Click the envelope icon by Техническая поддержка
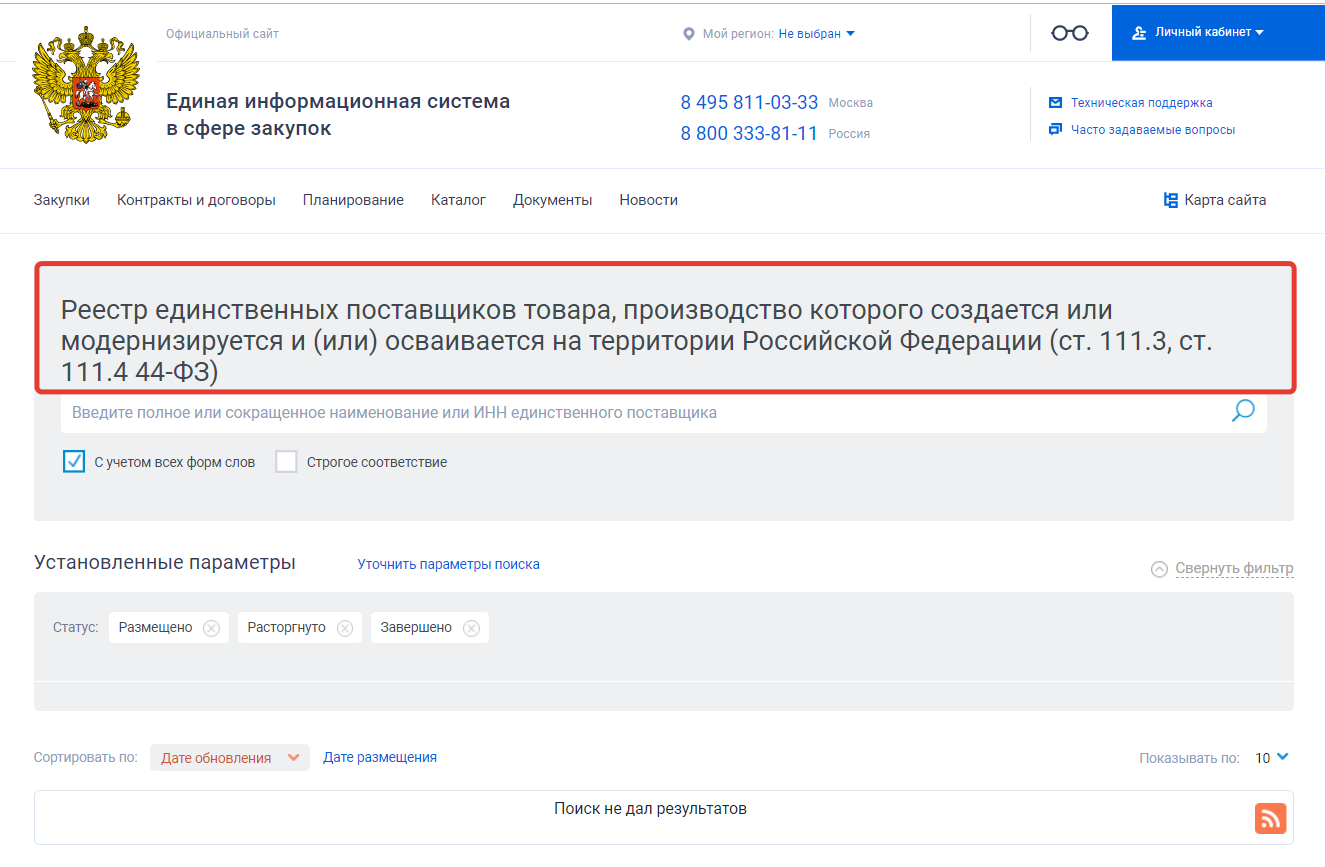Screen dimensions: 1325x867 point(1055,103)
